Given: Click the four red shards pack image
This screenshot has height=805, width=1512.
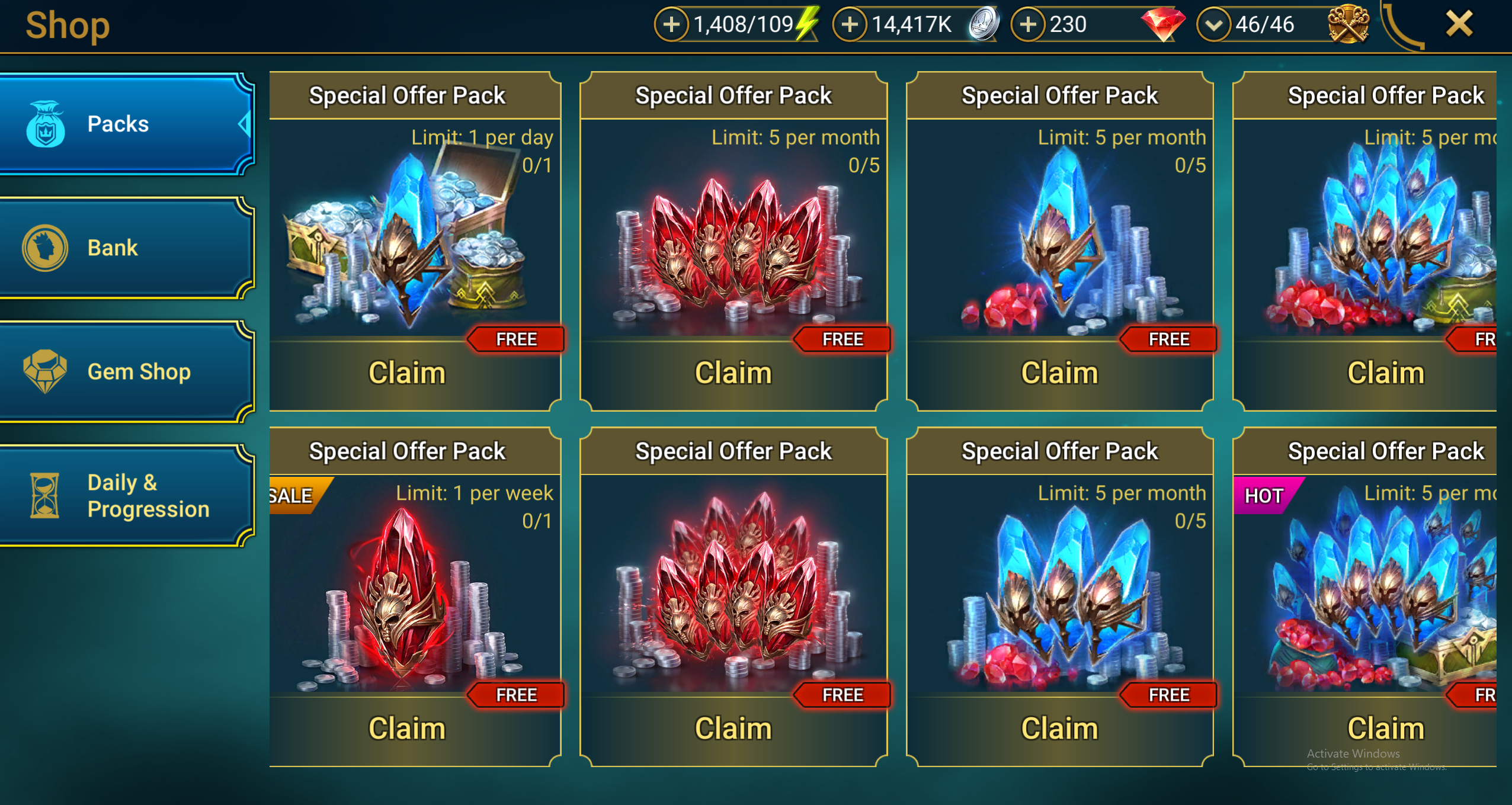Looking at the screenshot, I should (x=733, y=249).
